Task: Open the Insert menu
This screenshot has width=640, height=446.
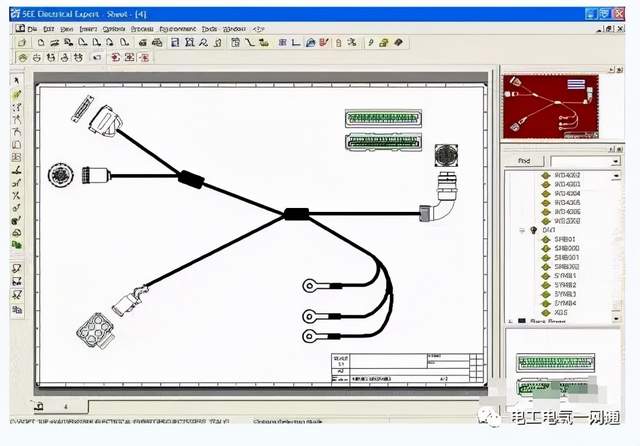Action: click(x=88, y=30)
